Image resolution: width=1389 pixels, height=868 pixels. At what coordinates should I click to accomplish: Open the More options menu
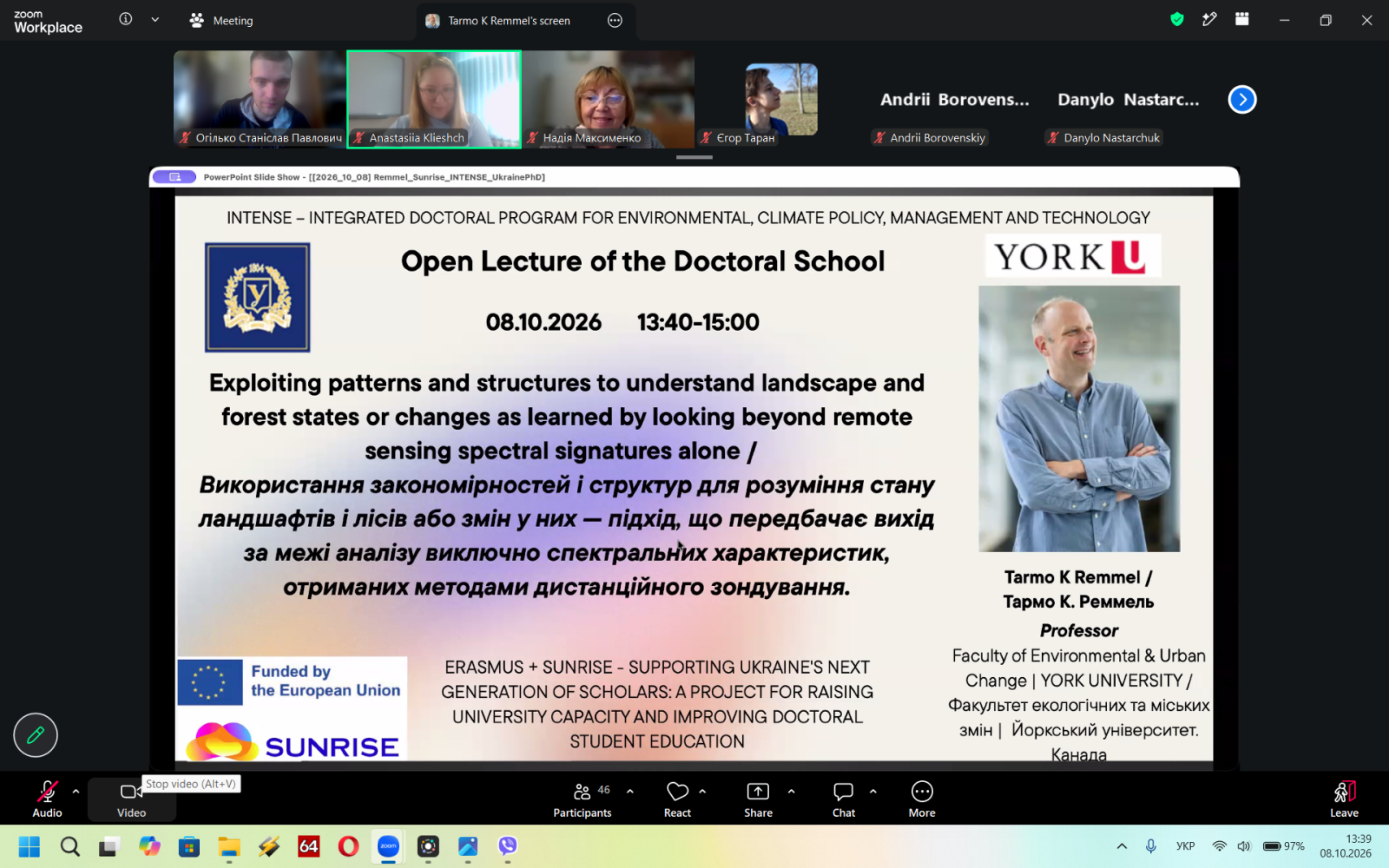[922, 799]
